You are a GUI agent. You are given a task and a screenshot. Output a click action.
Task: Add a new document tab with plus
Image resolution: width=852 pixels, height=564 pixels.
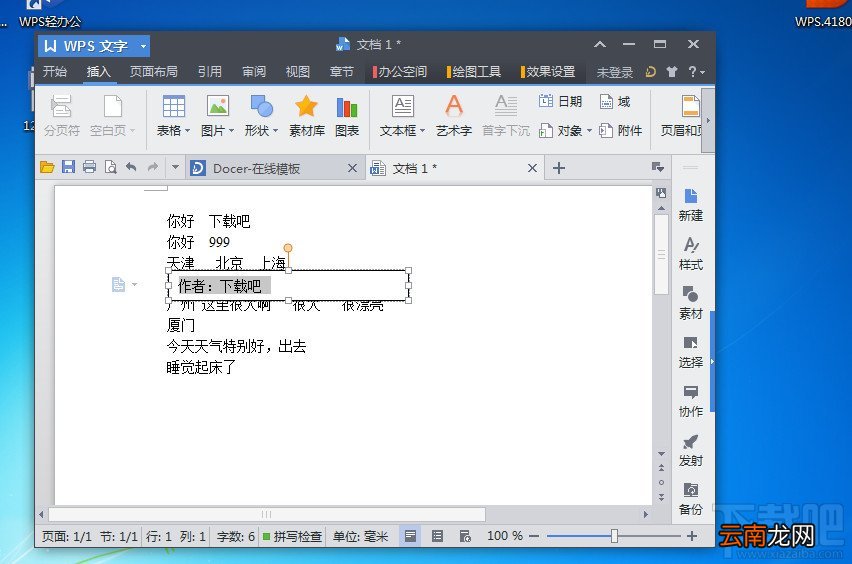(x=559, y=168)
